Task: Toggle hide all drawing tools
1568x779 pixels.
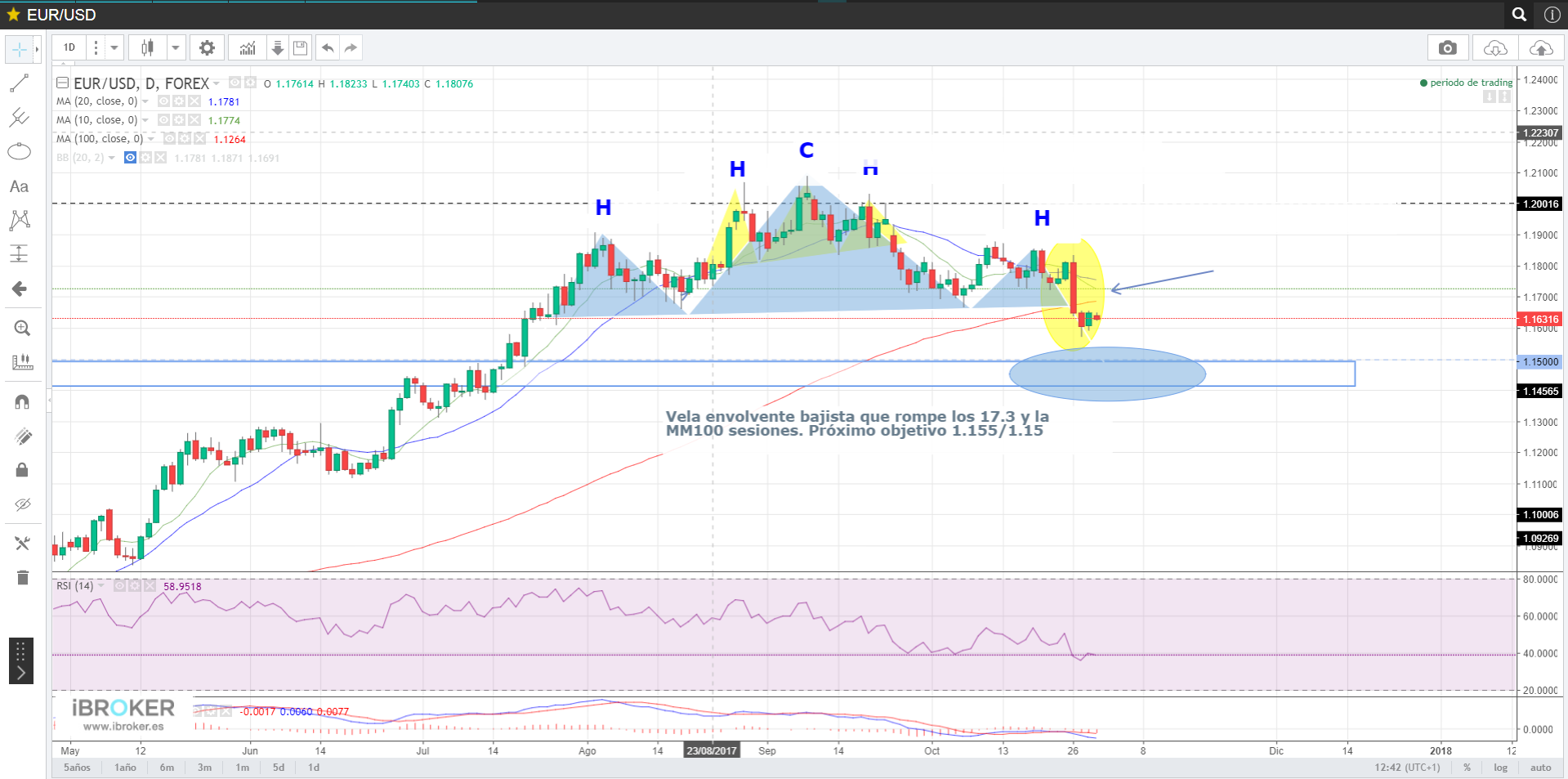Action: tap(22, 504)
